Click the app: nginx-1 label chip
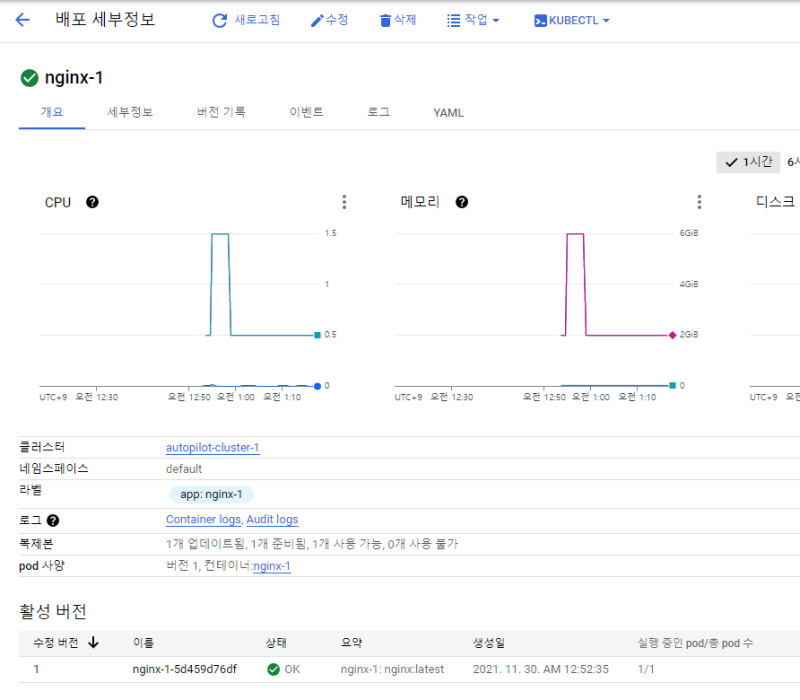The height and width of the screenshot is (700, 800). pyautogui.click(x=212, y=494)
